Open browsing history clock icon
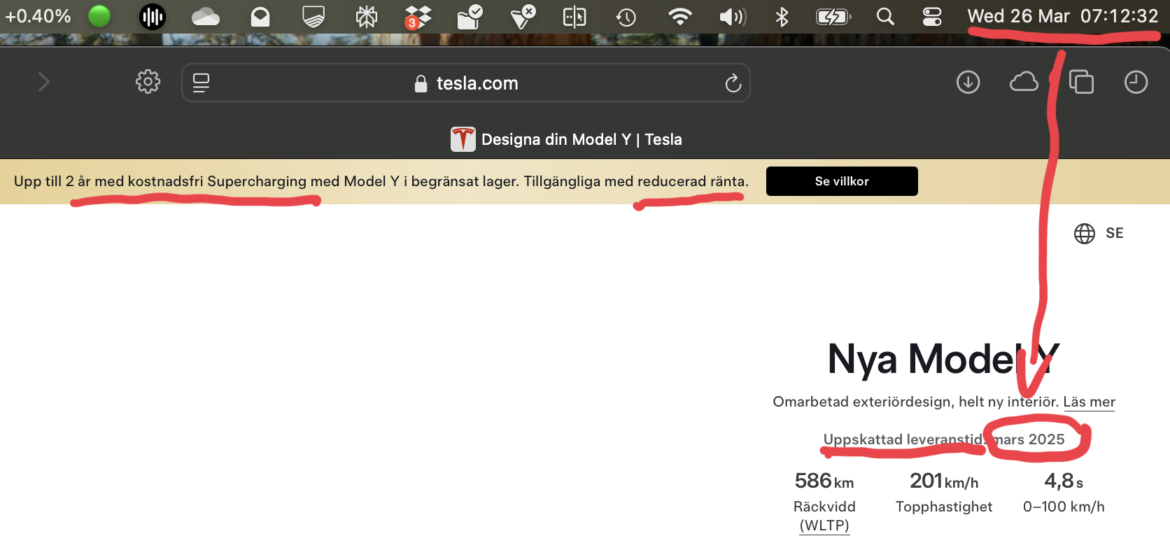 [x=1136, y=82]
